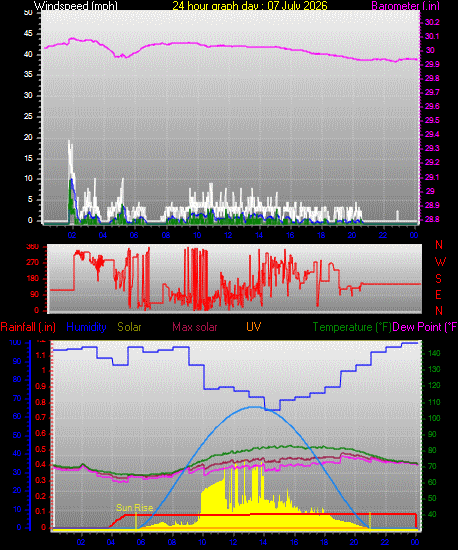458x550 pixels.
Task: Click the Rainfall (.in) legend label
Action: pos(28,327)
